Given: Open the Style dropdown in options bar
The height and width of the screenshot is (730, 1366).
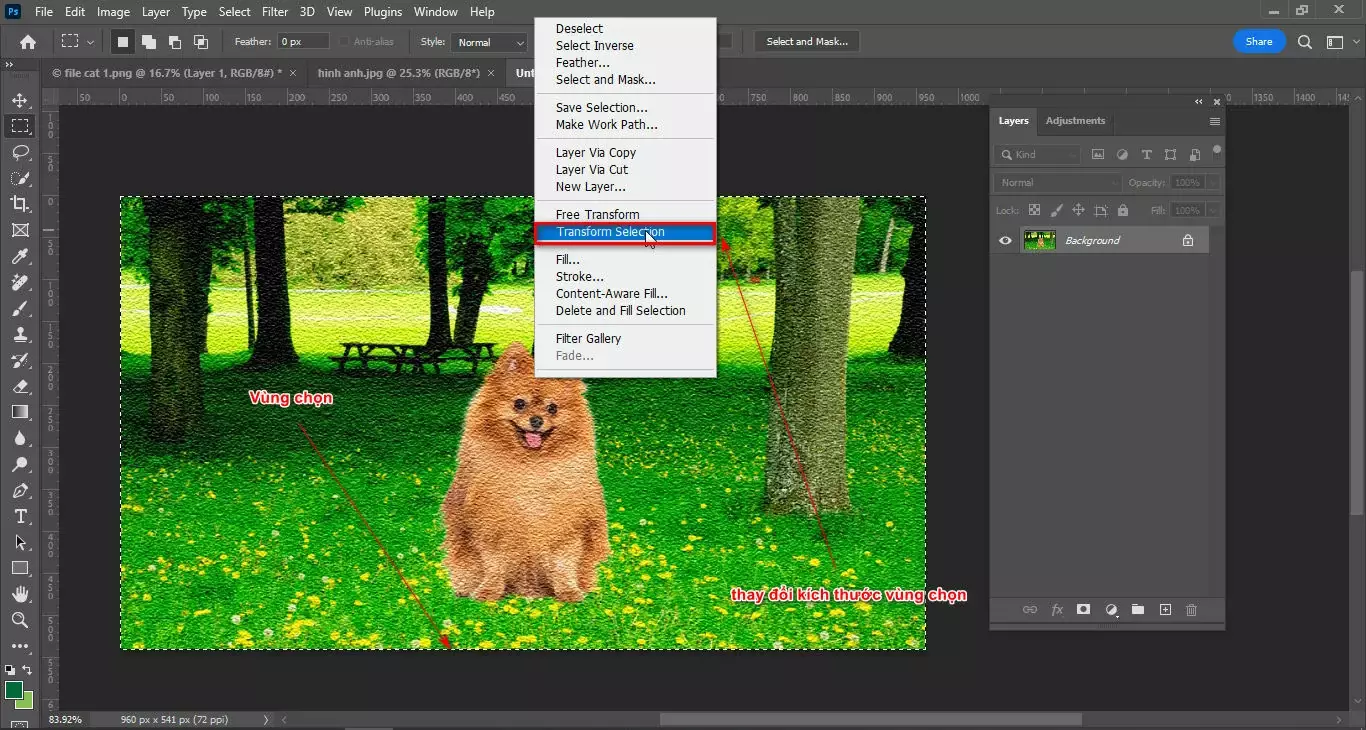Looking at the screenshot, I should (x=489, y=42).
